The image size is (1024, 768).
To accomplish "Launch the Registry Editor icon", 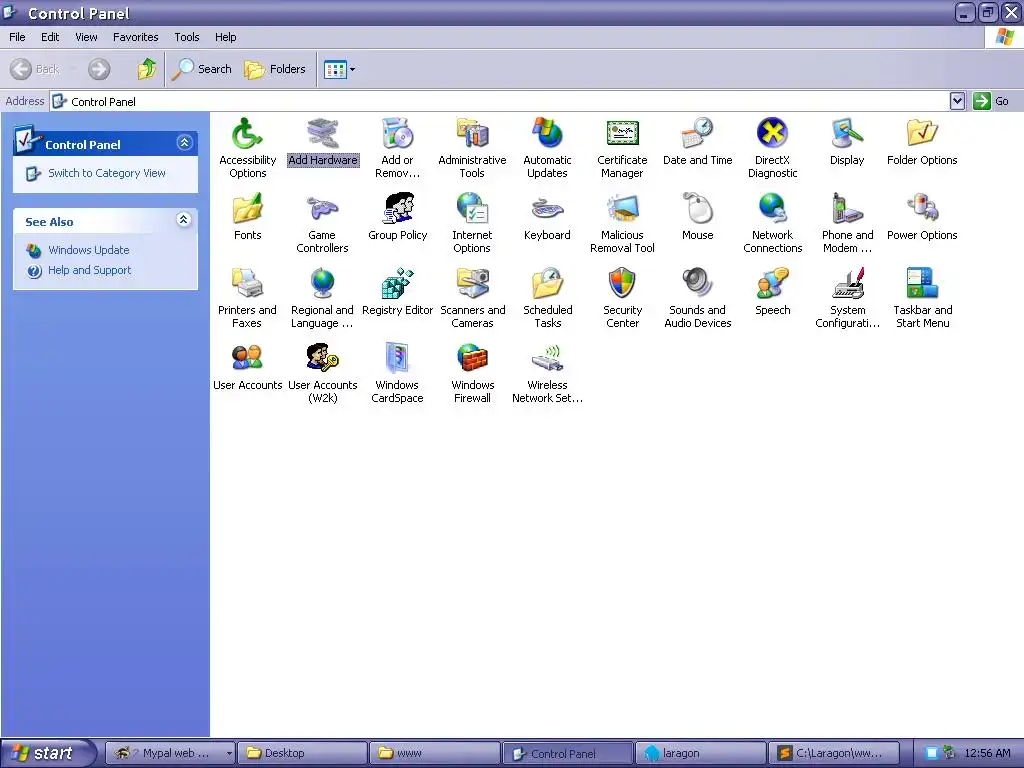I will (397, 284).
